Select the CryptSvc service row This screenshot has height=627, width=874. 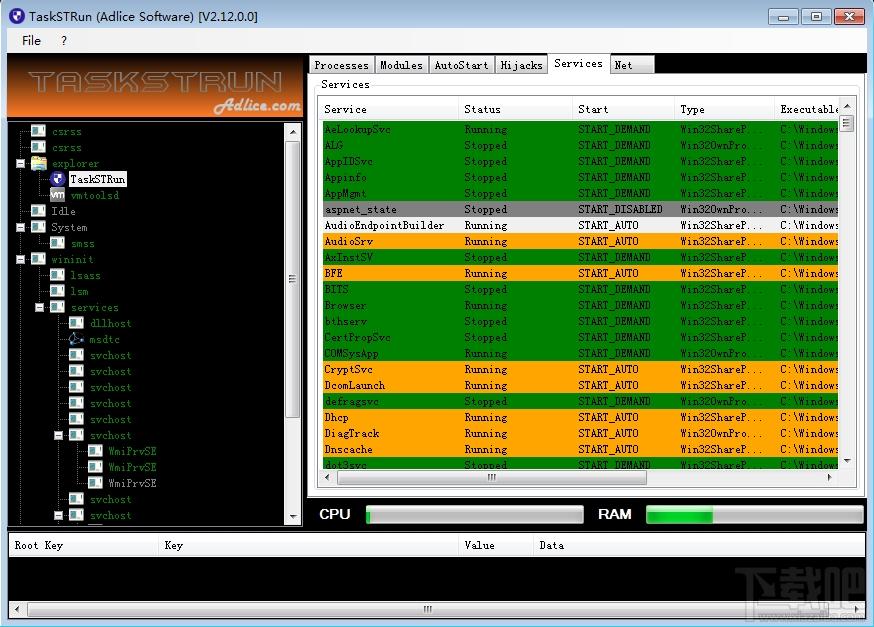pos(580,370)
